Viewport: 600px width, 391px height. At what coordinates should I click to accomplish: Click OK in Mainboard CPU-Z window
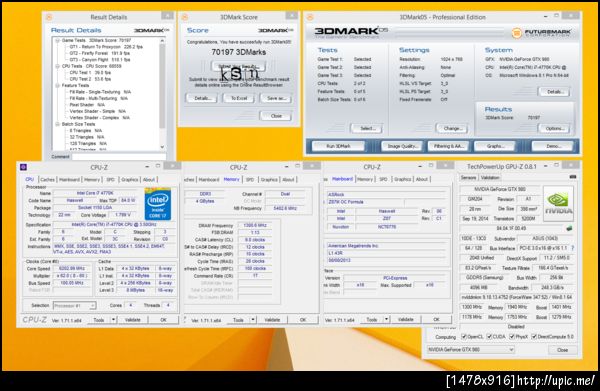(436, 319)
